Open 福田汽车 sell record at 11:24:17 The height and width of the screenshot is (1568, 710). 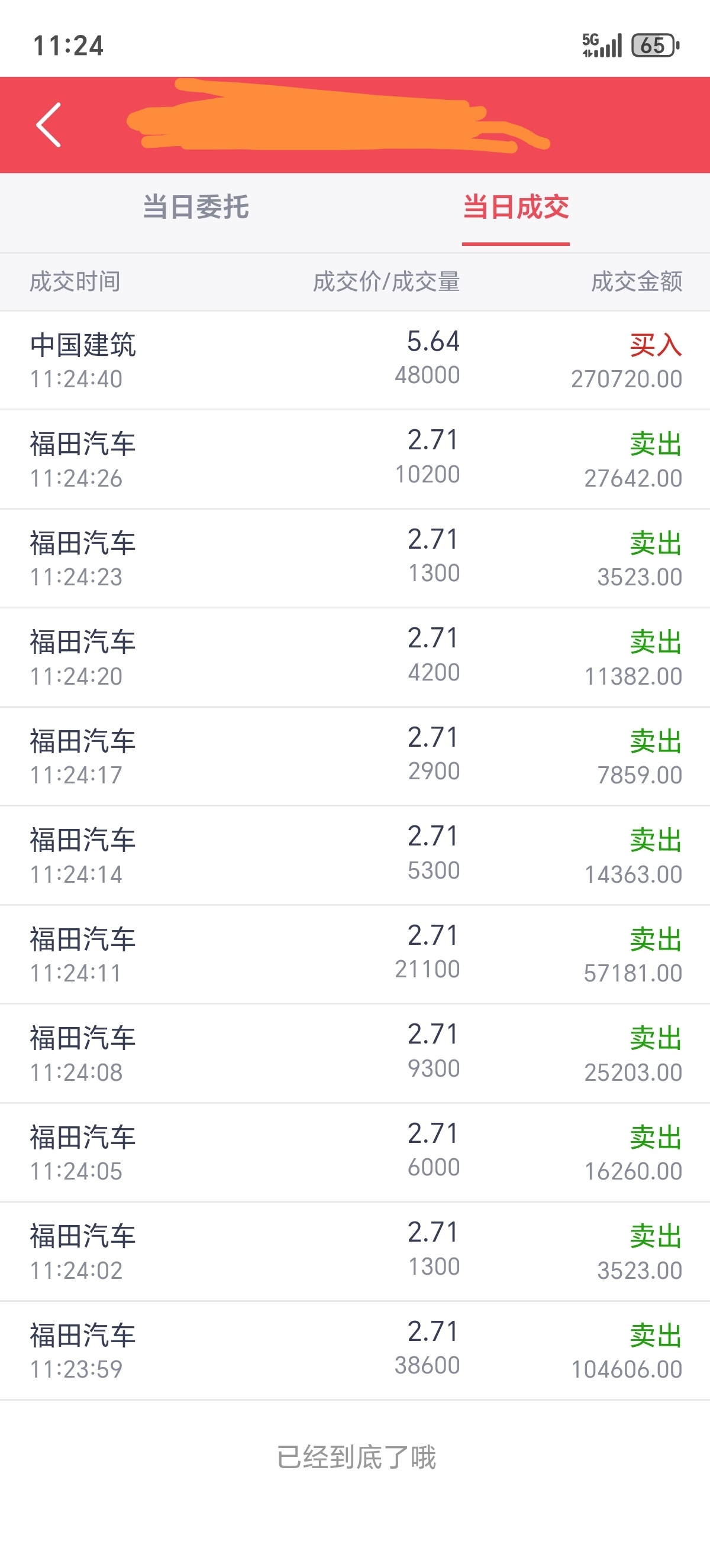pos(355,757)
